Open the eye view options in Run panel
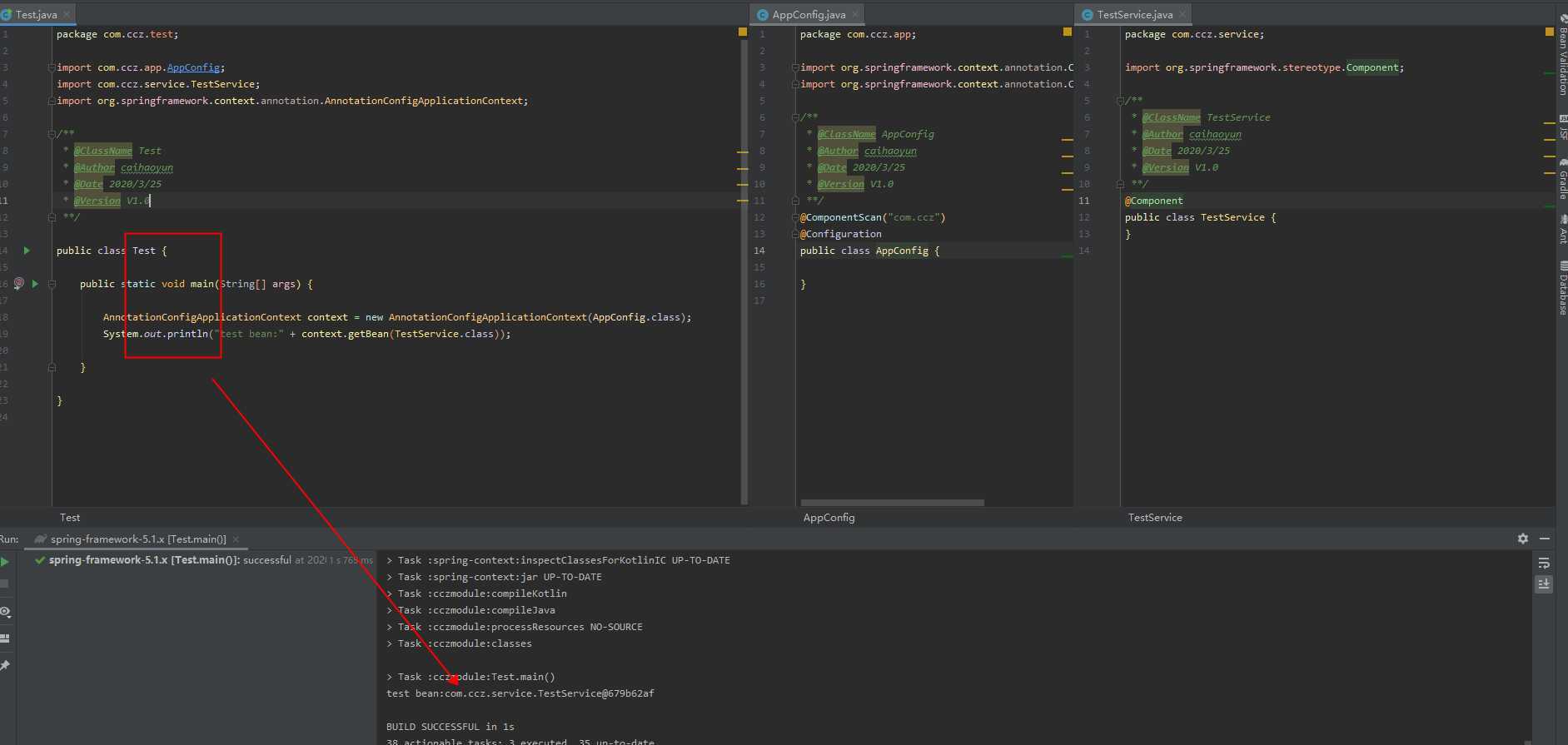 pos(5,612)
